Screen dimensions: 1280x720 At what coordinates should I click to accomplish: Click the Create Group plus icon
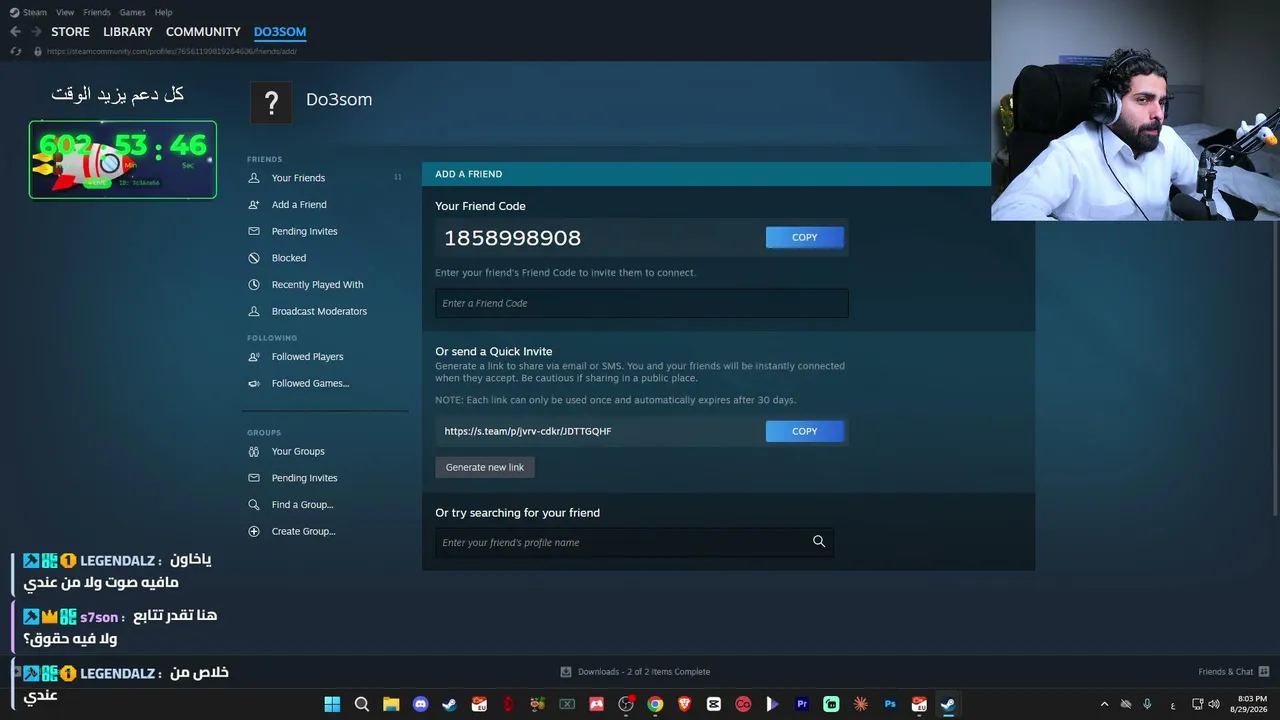click(x=254, y=532)
